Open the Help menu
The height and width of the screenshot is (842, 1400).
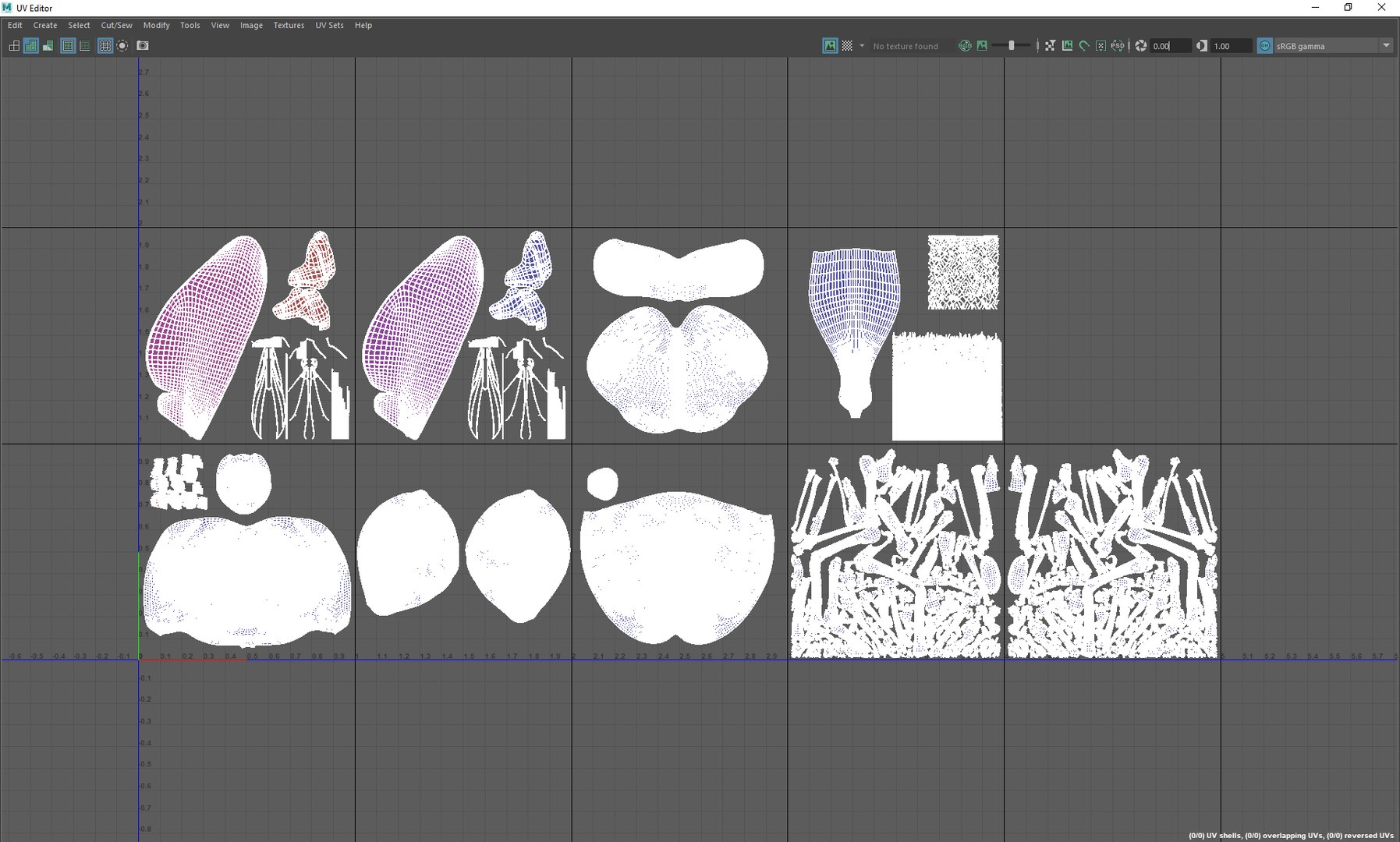point(363,25)
